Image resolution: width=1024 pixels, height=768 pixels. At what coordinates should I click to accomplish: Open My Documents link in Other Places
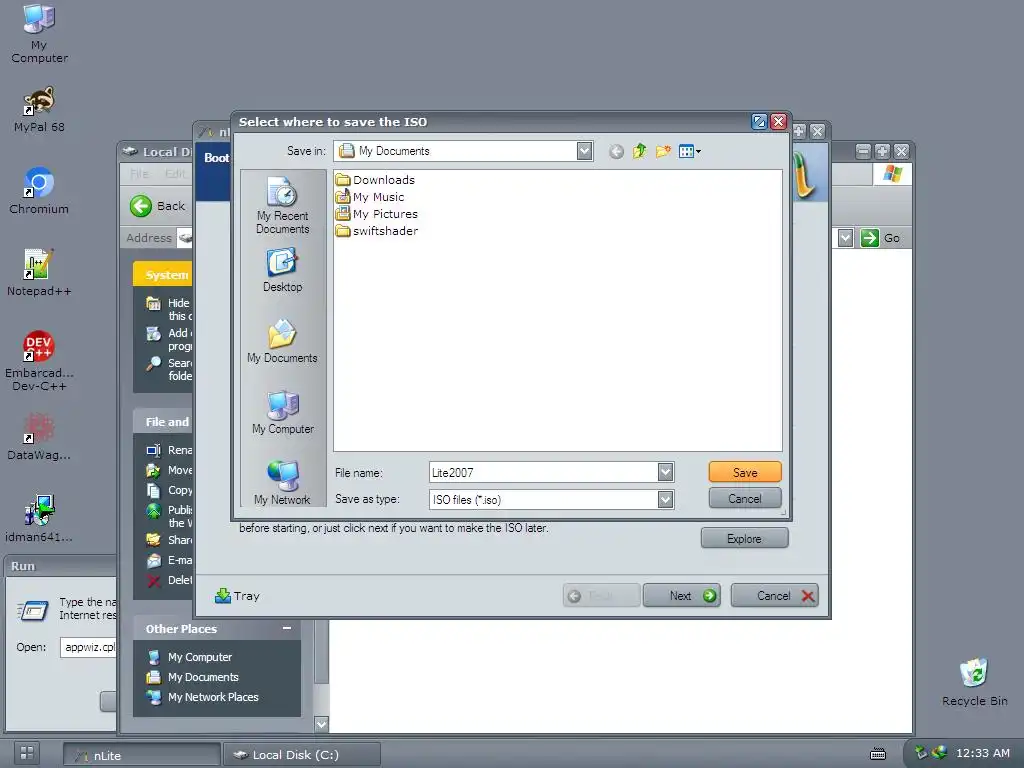(203, 677)
